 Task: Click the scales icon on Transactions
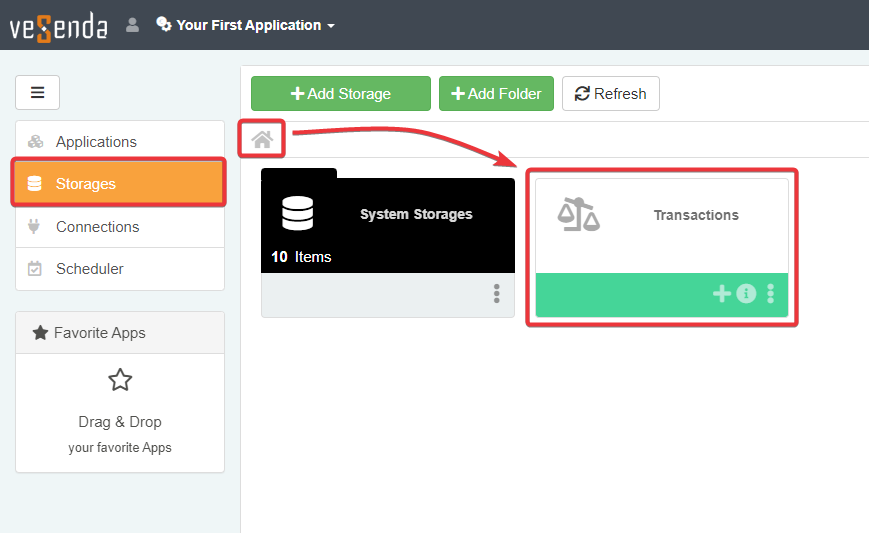(579, 214)
